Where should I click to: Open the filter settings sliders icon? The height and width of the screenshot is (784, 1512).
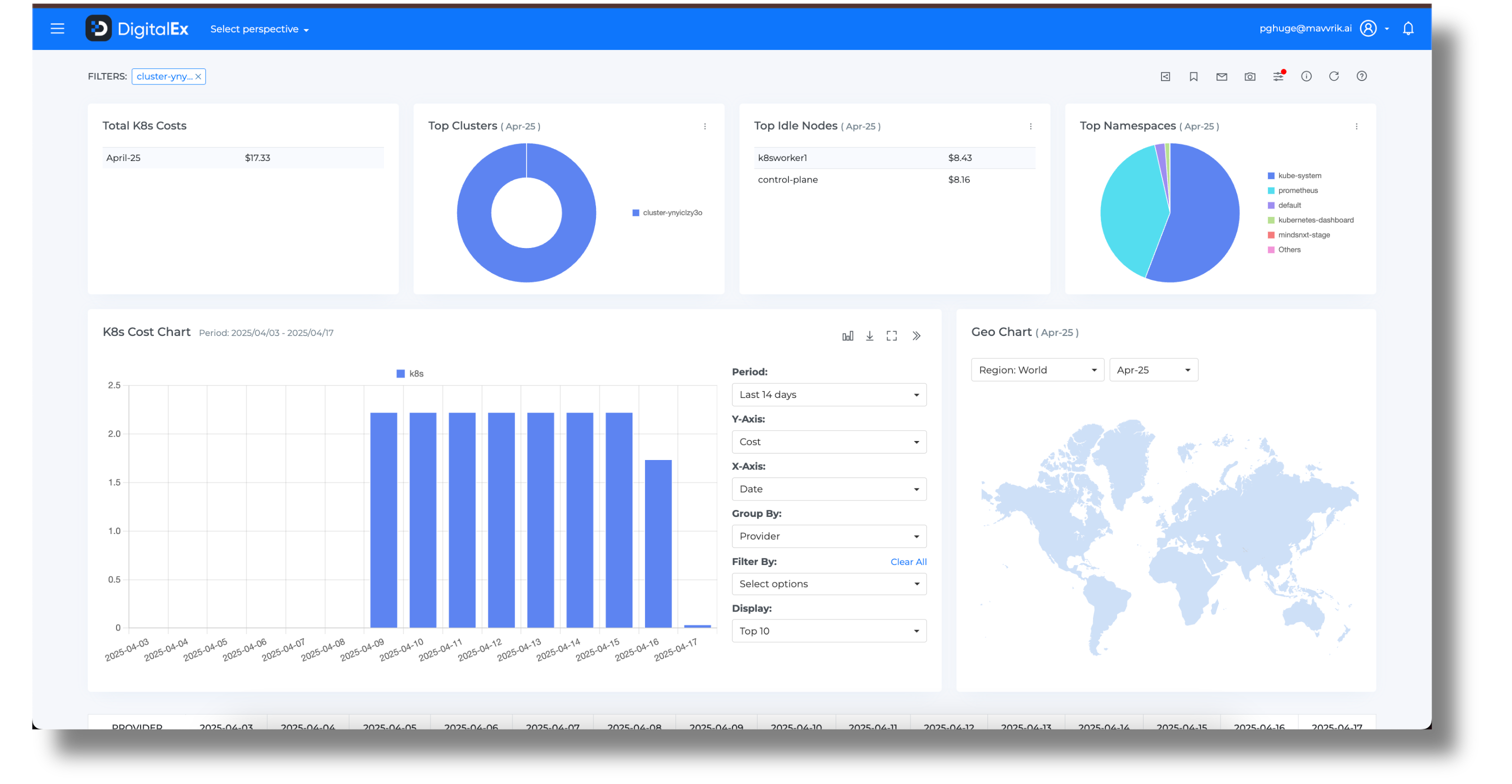click(1278, 76)
